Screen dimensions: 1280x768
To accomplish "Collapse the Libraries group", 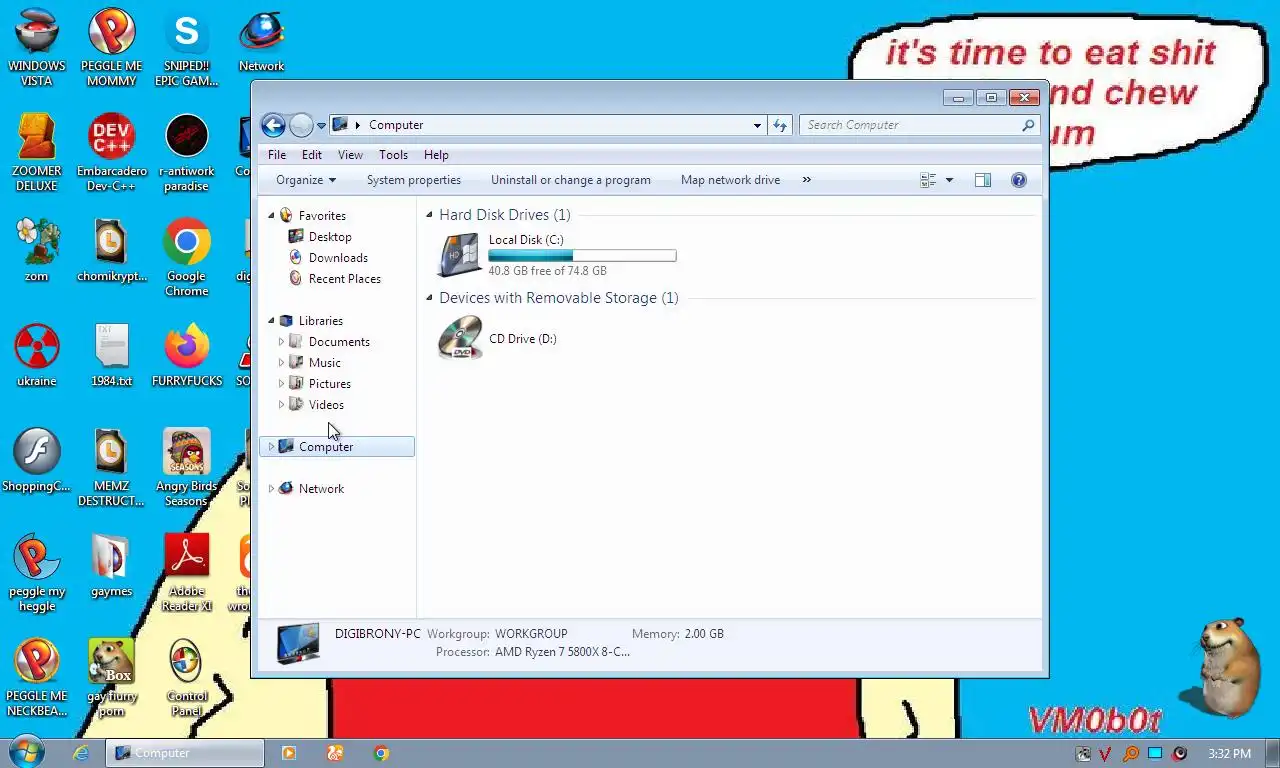I will [271, 320].
